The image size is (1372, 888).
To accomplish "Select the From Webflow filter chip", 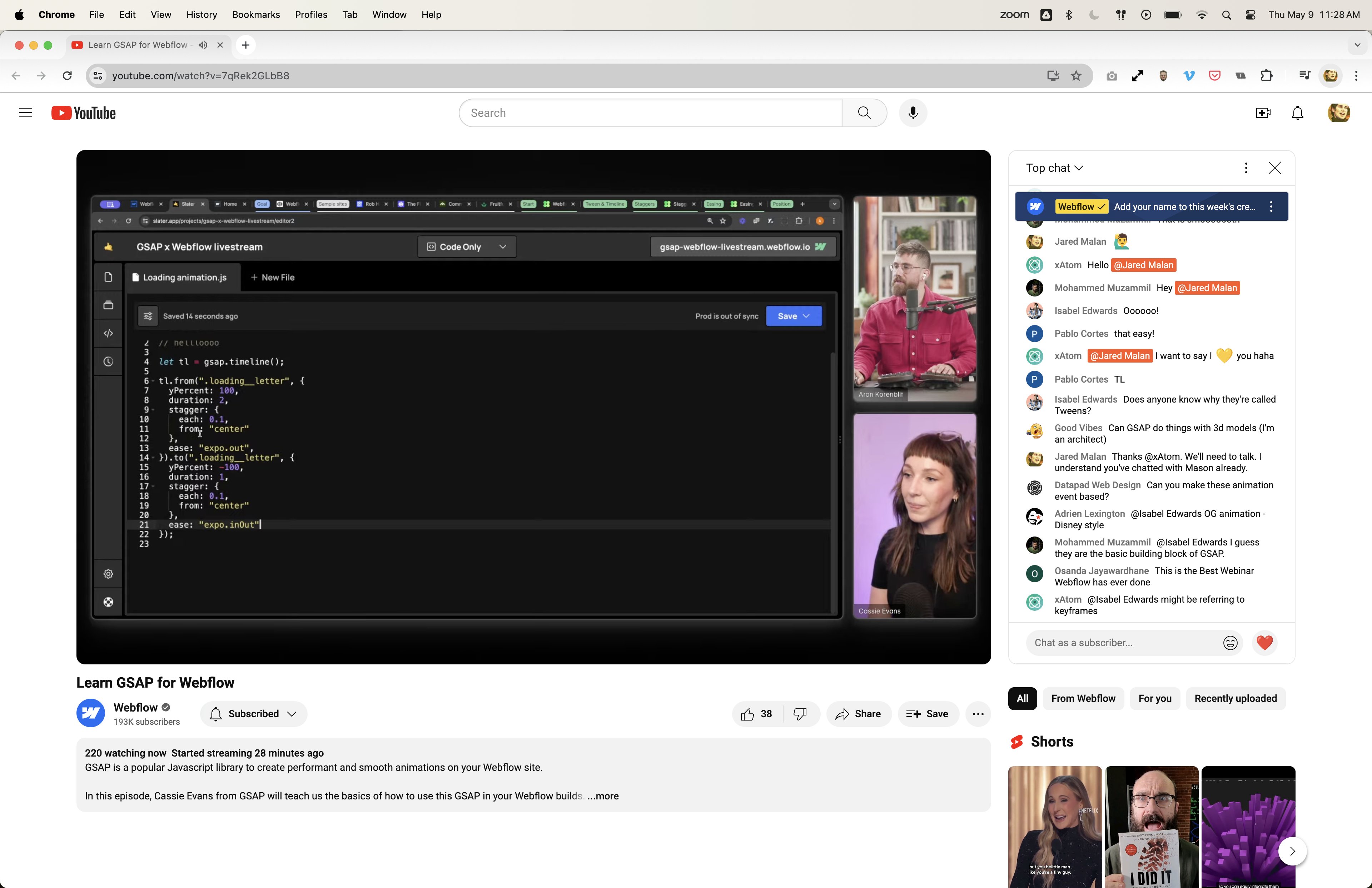I will point(1083,698).
